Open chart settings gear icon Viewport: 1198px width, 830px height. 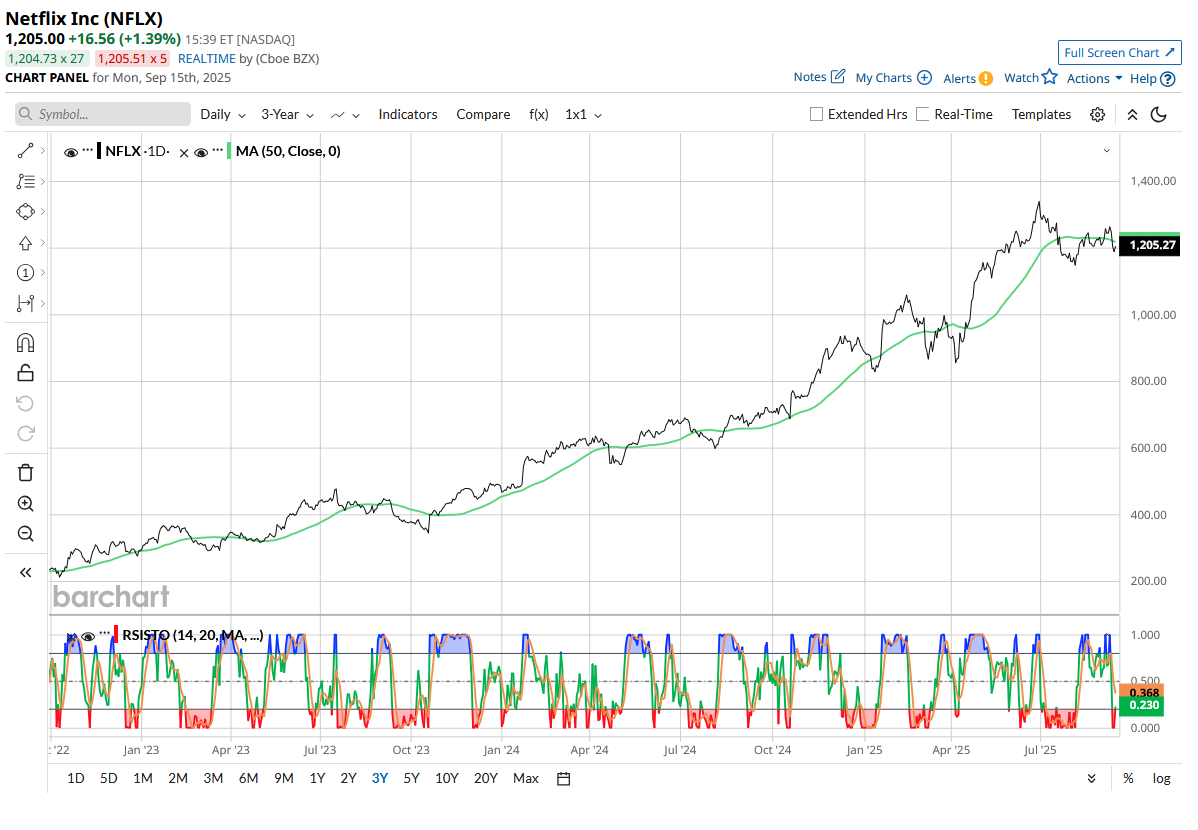[x=1098, y=115]
